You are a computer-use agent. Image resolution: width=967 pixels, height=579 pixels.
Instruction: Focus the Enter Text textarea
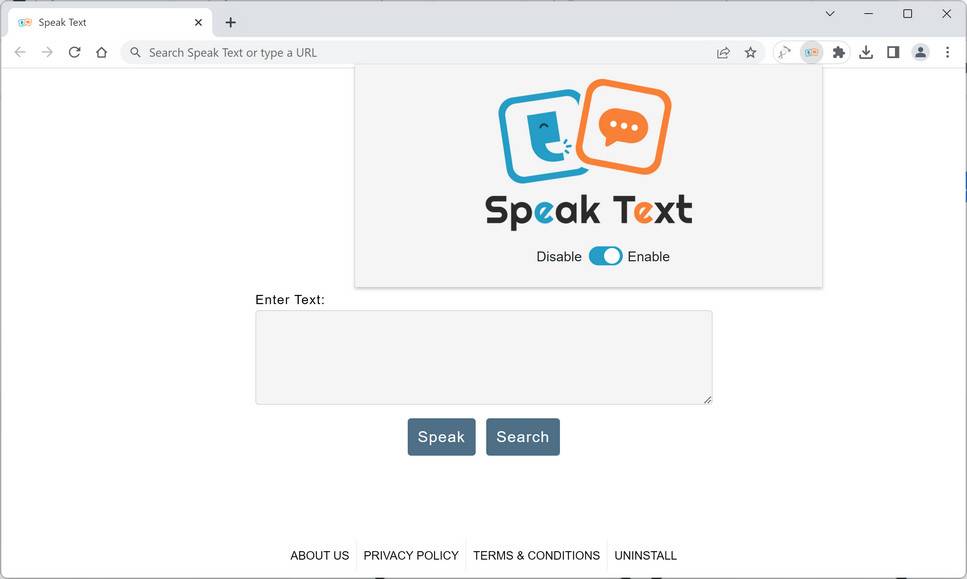(x=484, y=358)
